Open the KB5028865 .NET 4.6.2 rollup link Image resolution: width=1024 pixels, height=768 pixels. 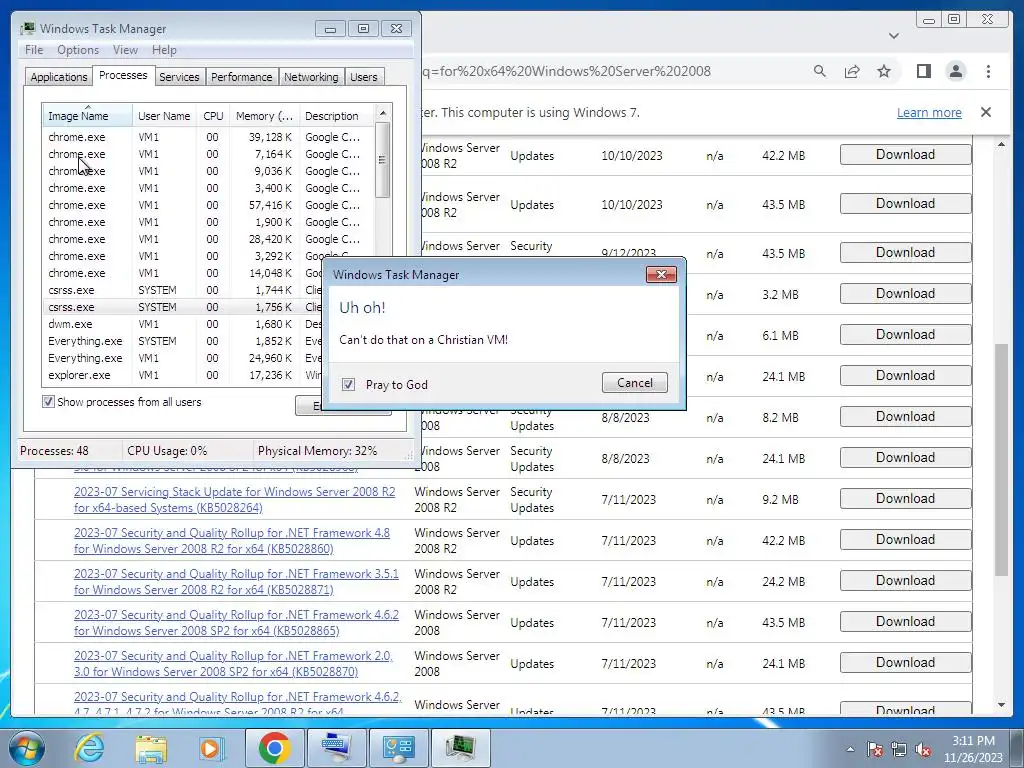(236, 623)
